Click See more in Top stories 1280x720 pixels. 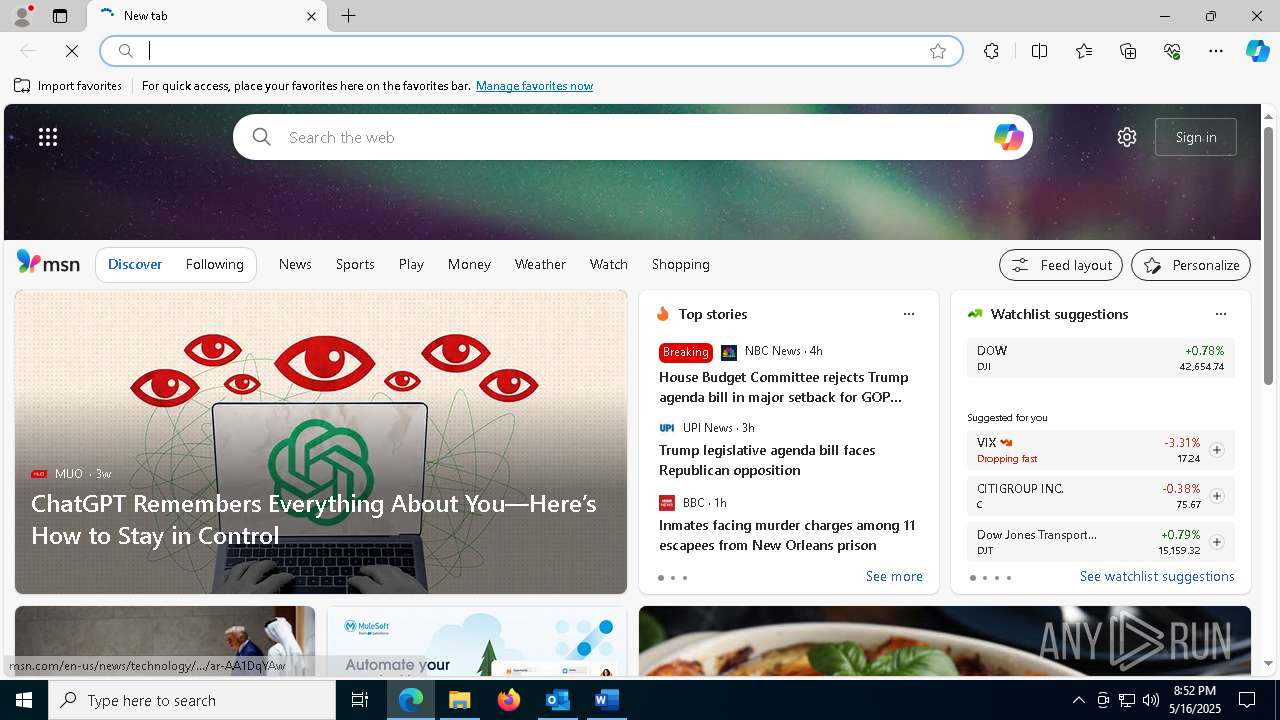coord(894,576)
